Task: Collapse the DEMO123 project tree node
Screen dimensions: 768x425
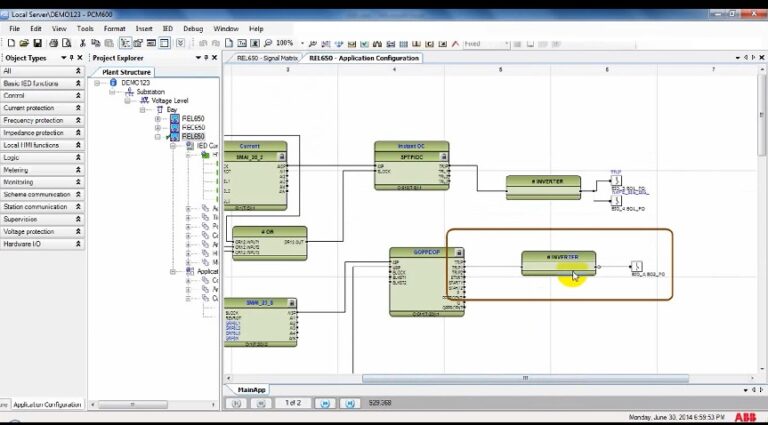Action: [98, 83]
